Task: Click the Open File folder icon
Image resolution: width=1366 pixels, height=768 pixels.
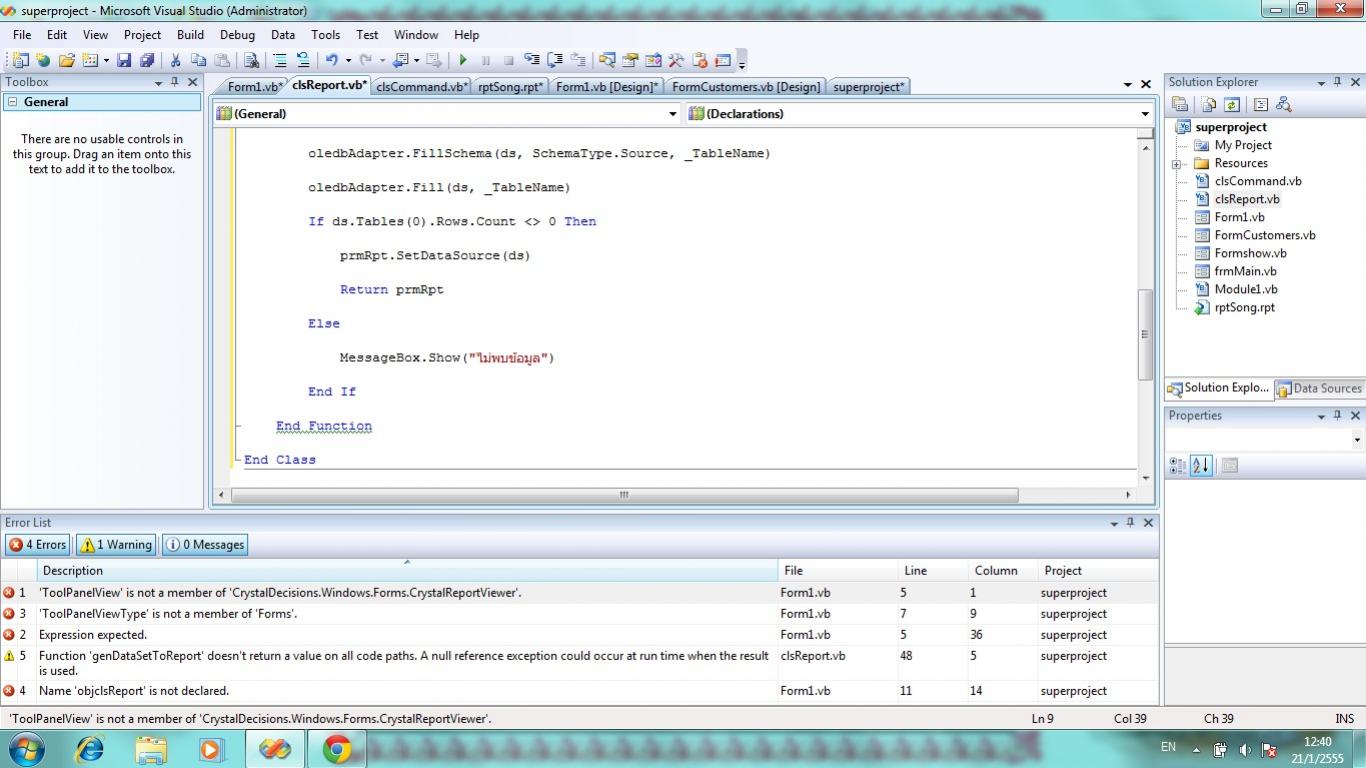Action: (66, 60)
